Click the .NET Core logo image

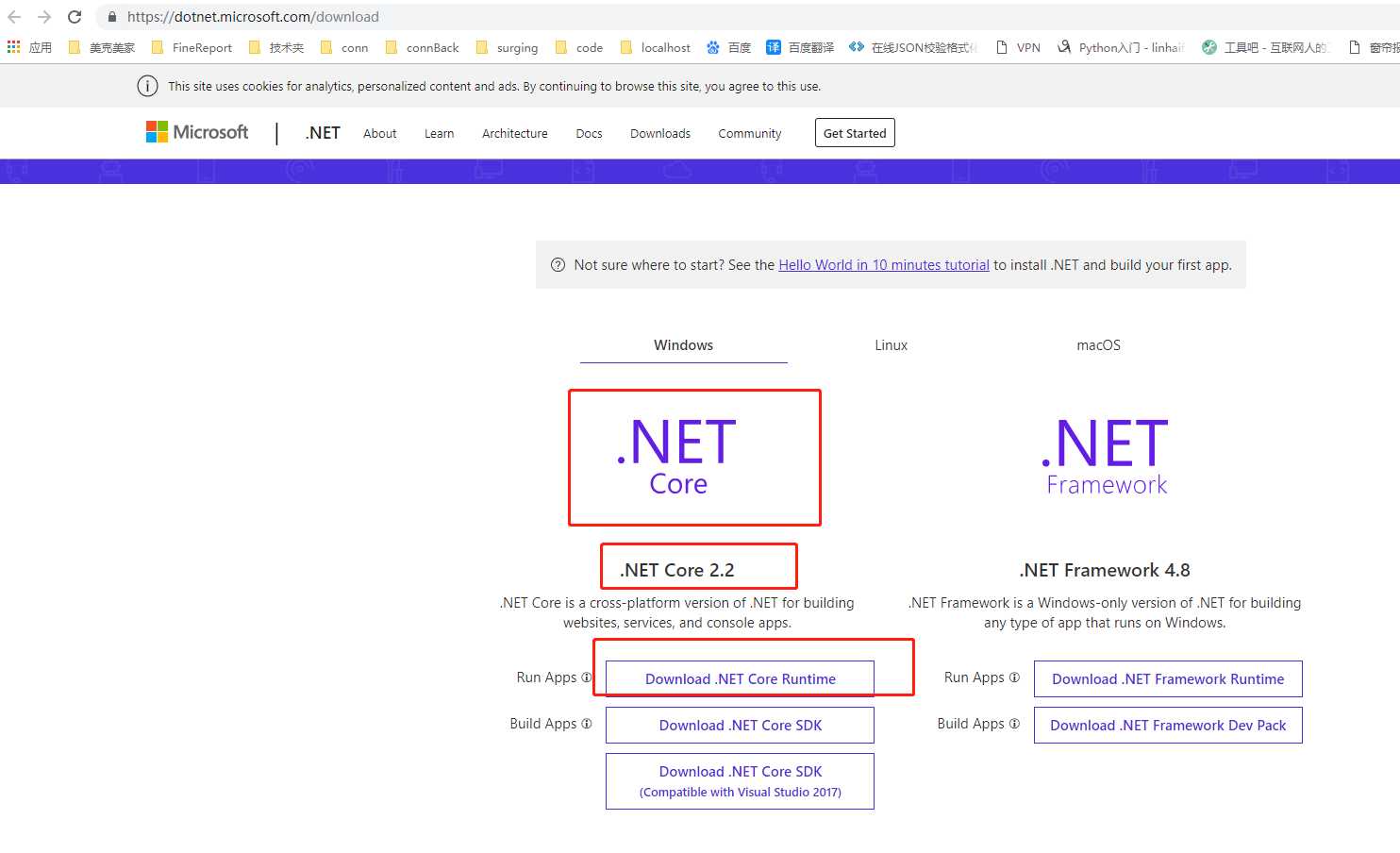pyautogui.click(x=676, y=457)
